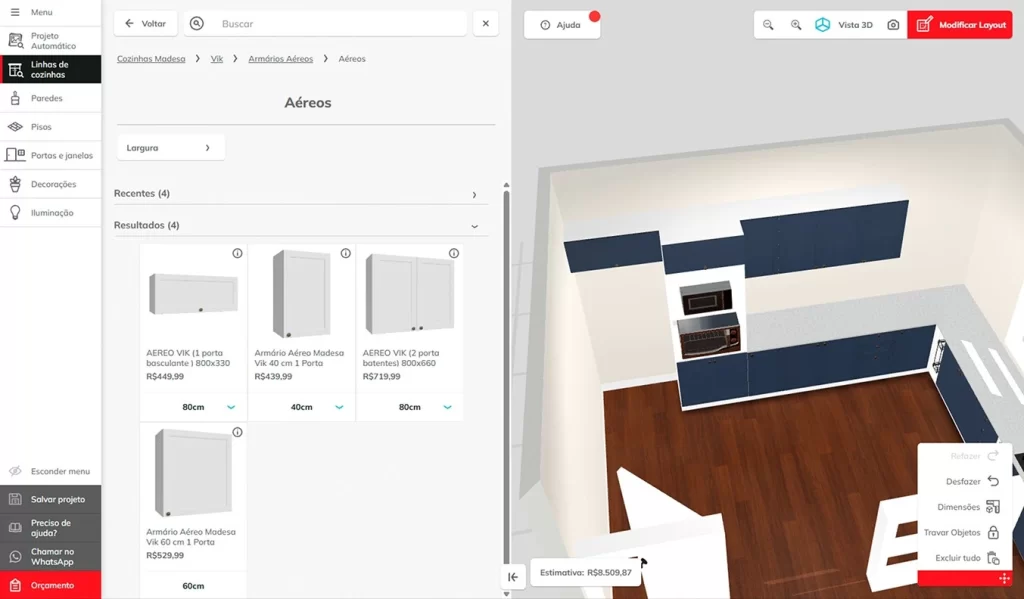The width and height of the screenshot is (1024, 599).
Task: Click Desfazer undo option
Action: coord(965,481)
